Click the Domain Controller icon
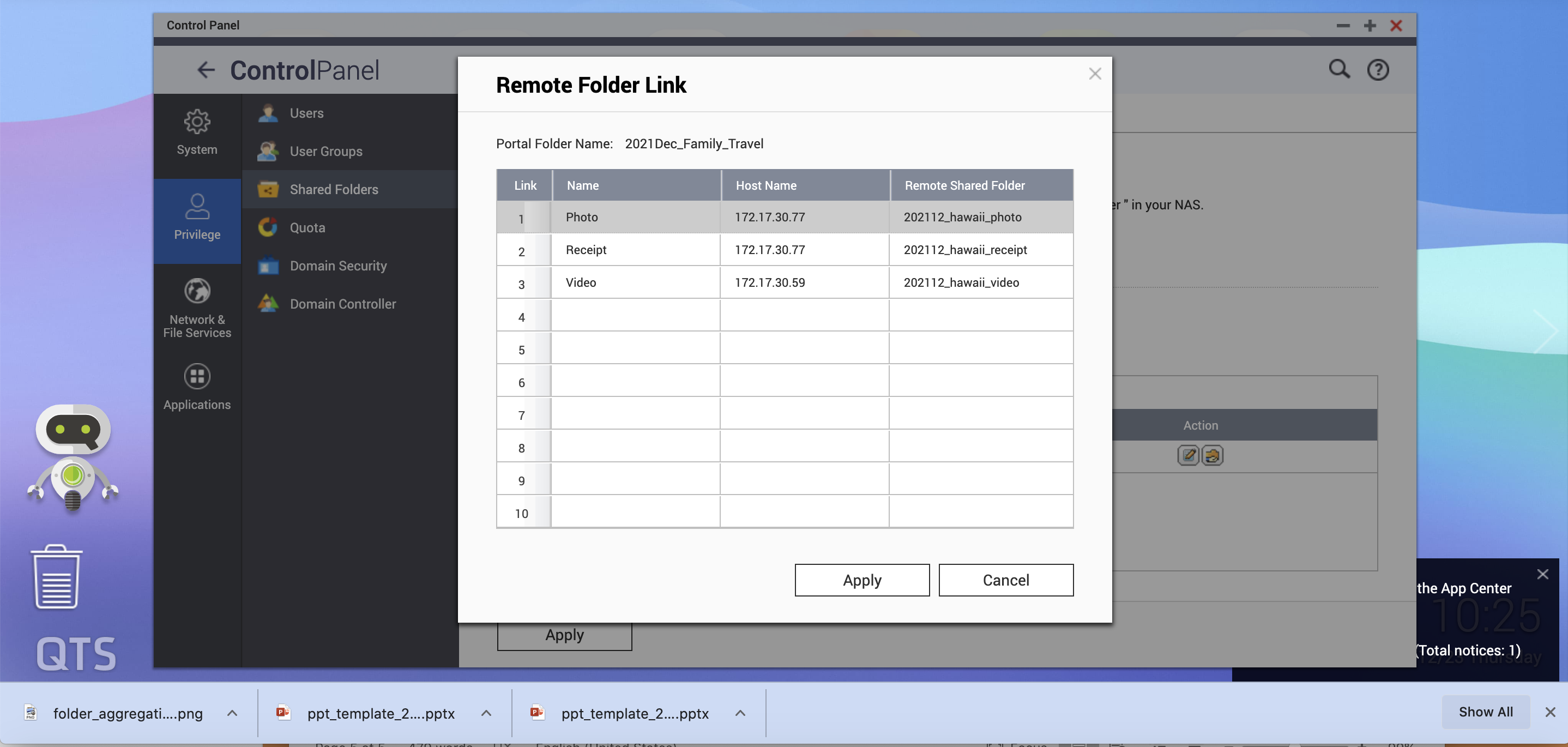This screenshot has width=1568, height=747. (x=267, y=303)
